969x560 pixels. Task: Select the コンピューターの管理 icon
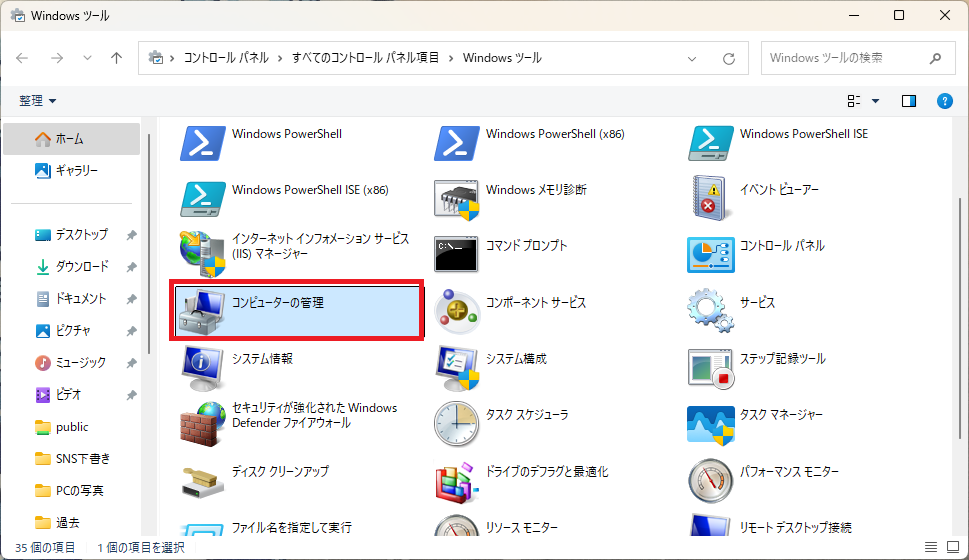(201, 311)
